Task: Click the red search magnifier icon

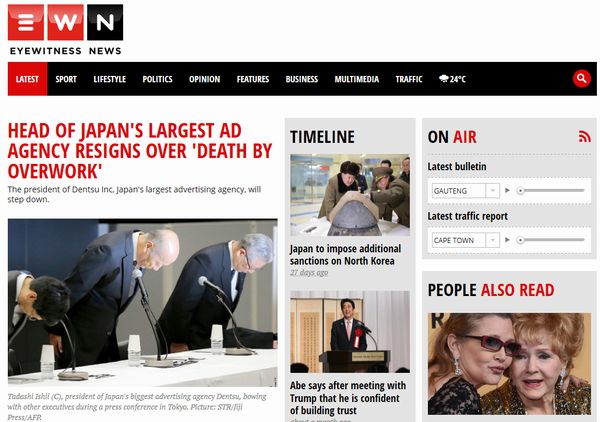Action: pyautogui.click(x=582, y=78)
